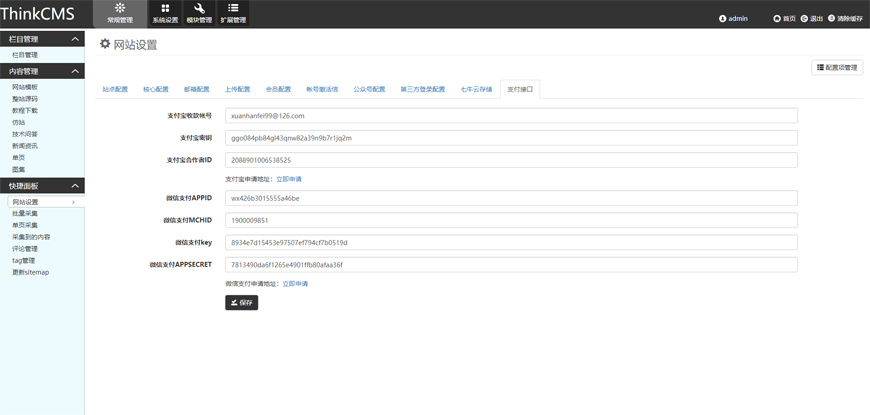Click the 支付宝收款帐号 input field

click(x=511, y=116)
